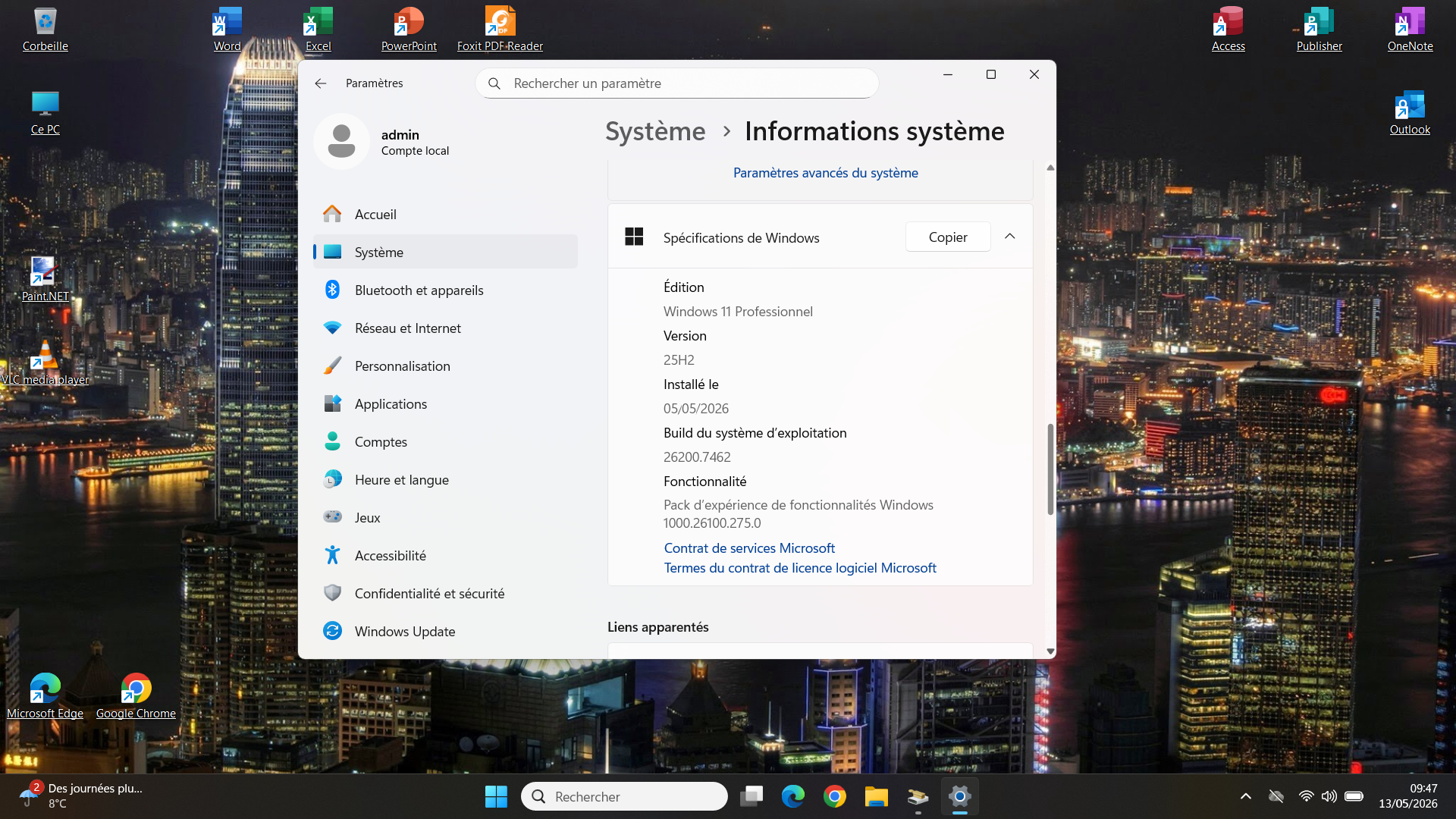Click the Copier button for Windows specifications
This screenshot has width=1456, height=819.
coord(948,237)
